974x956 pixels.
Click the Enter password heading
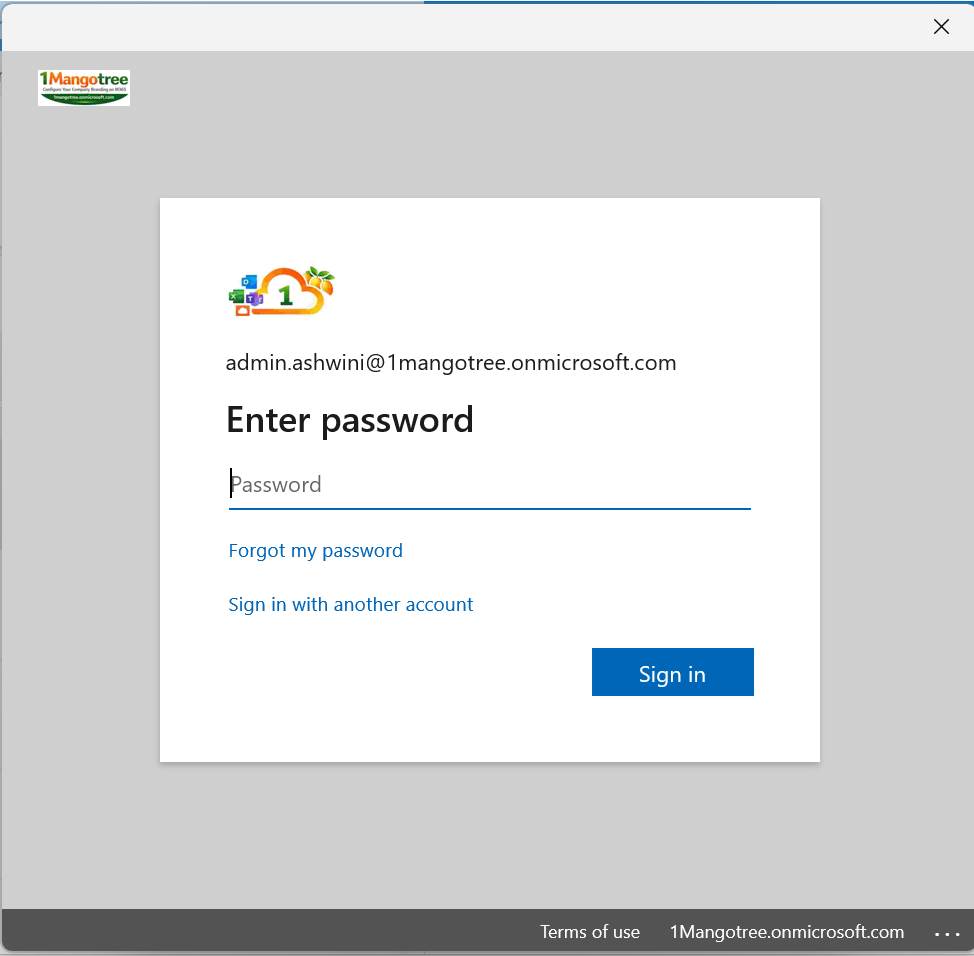(349, 421)
